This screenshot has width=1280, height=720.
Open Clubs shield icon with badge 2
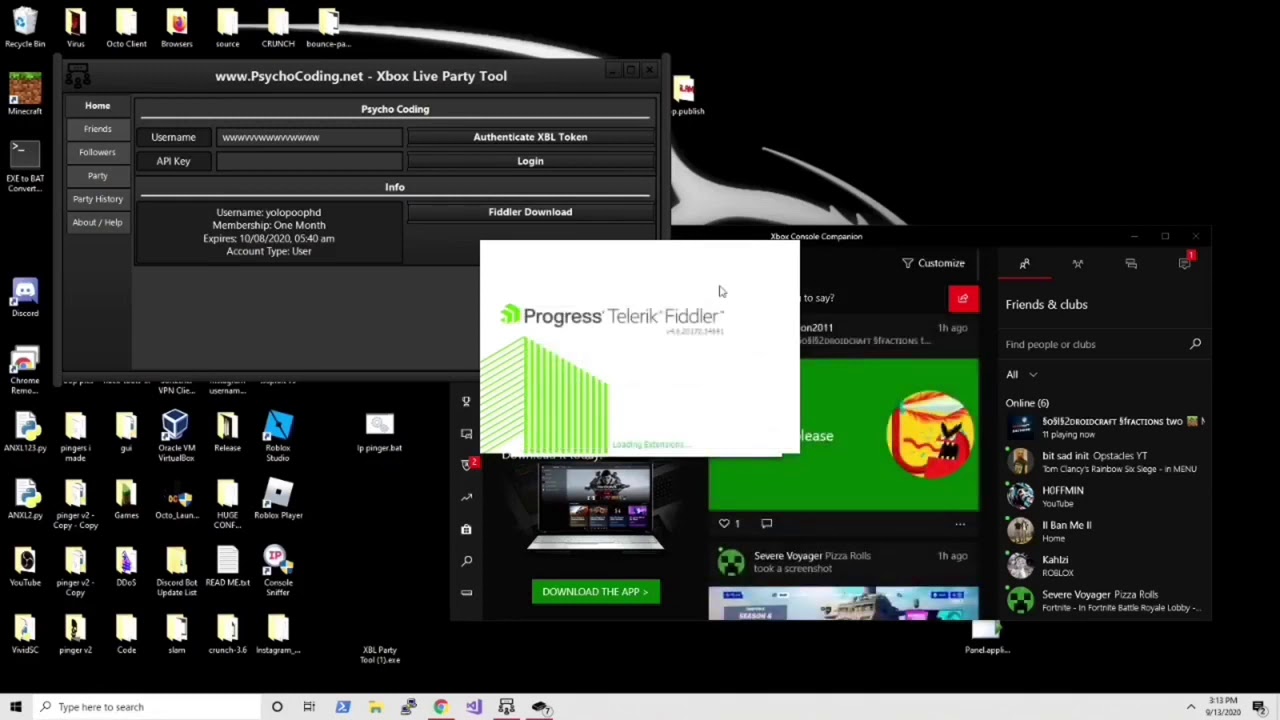coord(467,465)
